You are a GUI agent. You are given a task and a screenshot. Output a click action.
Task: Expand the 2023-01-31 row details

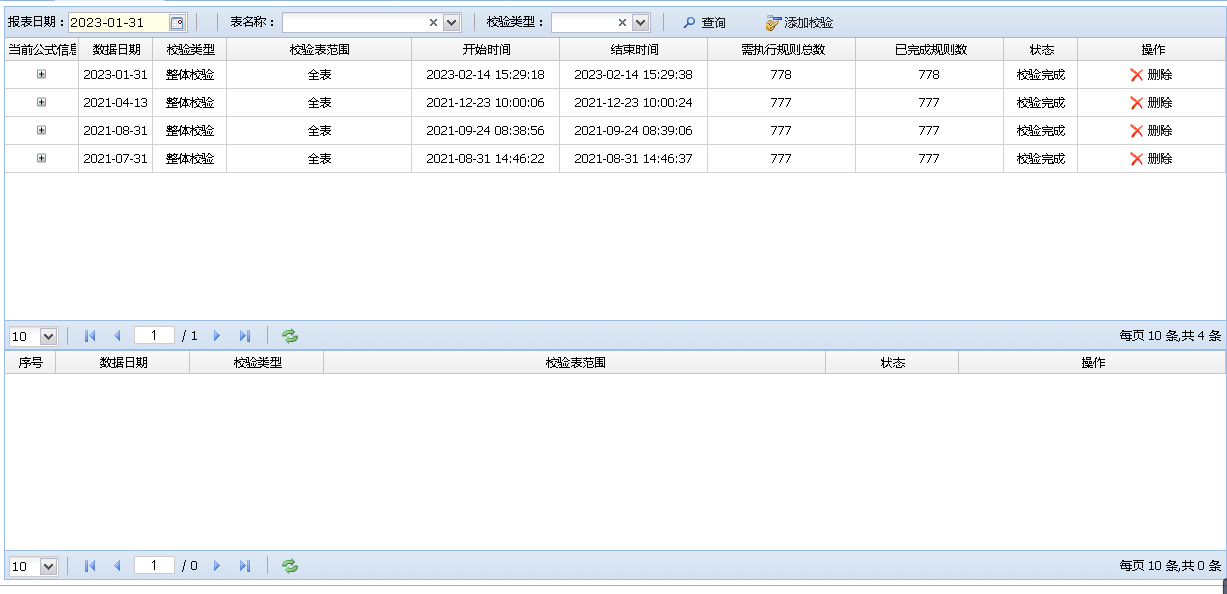click(x=41, y=75)
